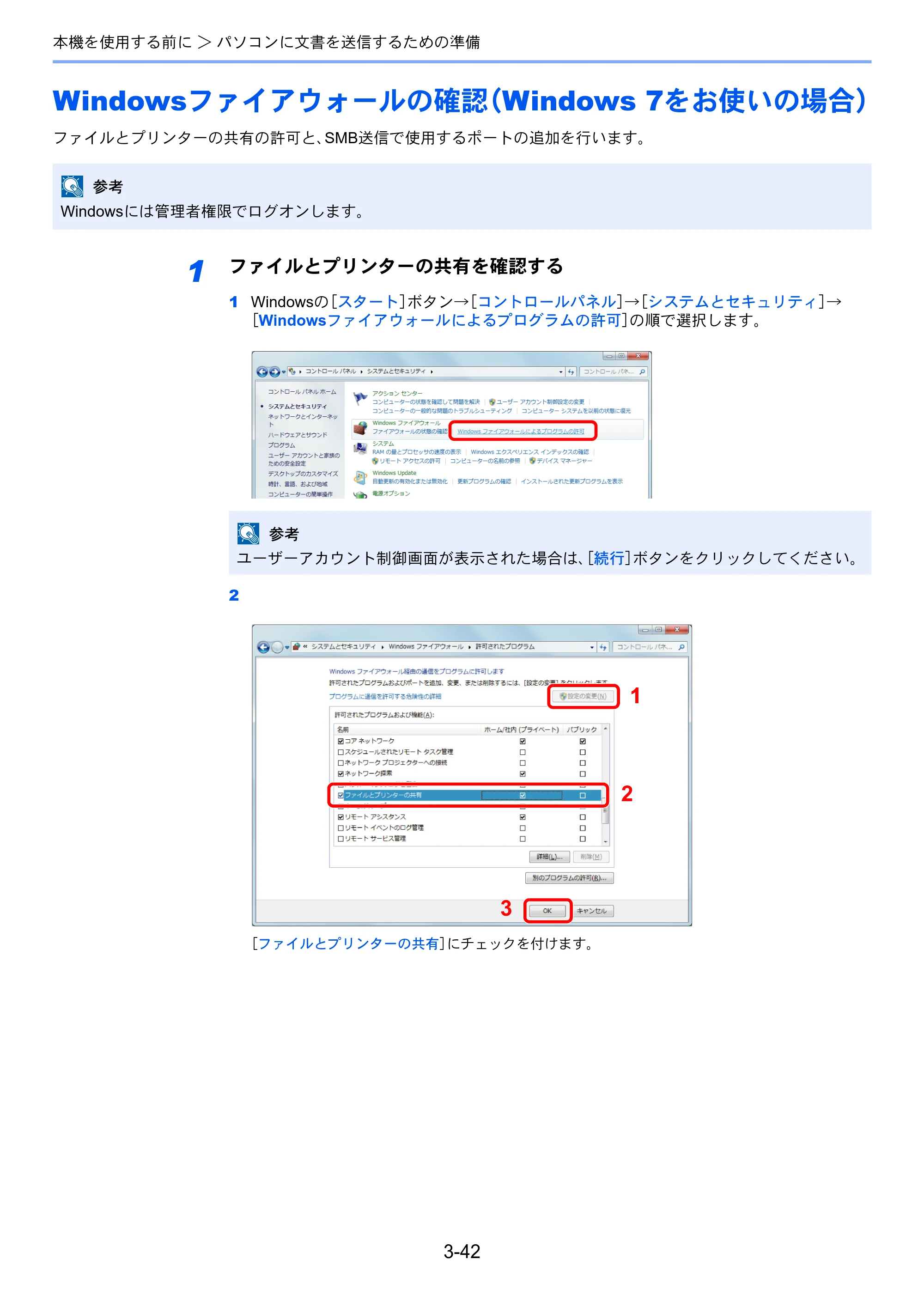The width and height of the screenshot is (924, 1308).
Task: Click Windows ファイアウォールによるプログラムの許可 link
Action: pos(521,431)
